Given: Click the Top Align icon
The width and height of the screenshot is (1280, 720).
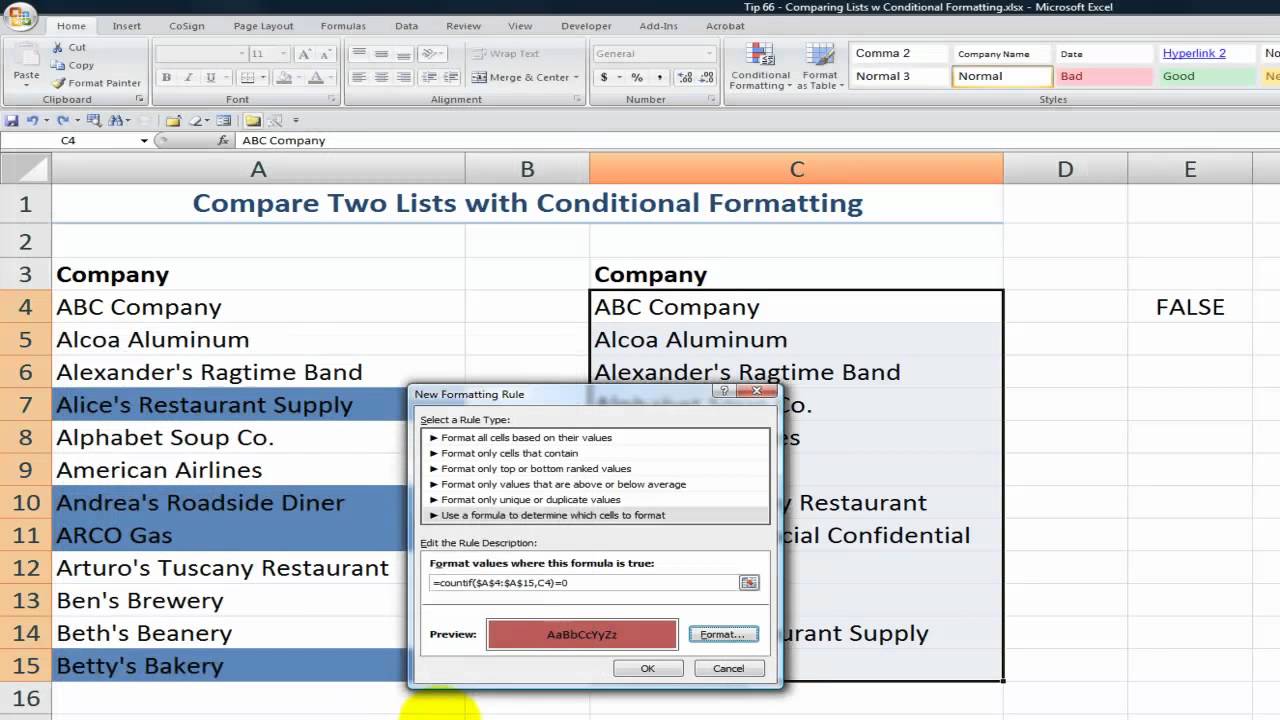Looking at the screenshot, I should 358,54.
